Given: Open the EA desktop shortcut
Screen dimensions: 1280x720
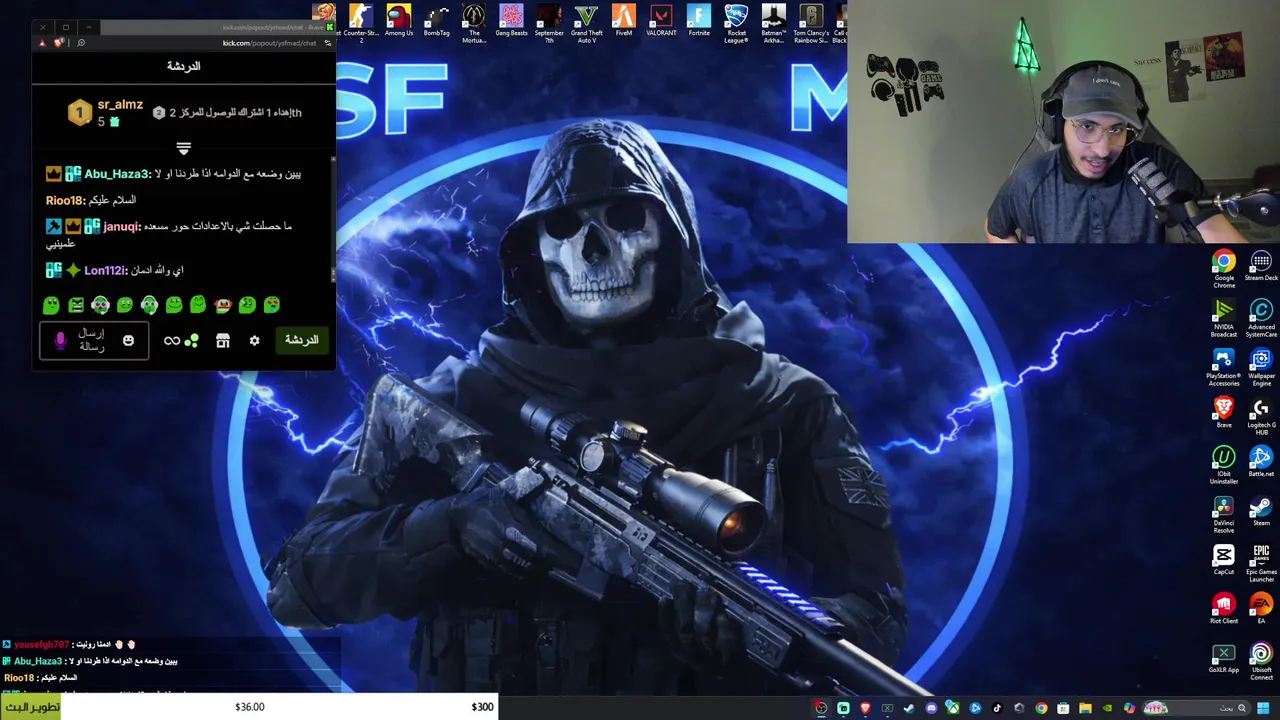Looking at the screenshot, I should [1261, 609].
